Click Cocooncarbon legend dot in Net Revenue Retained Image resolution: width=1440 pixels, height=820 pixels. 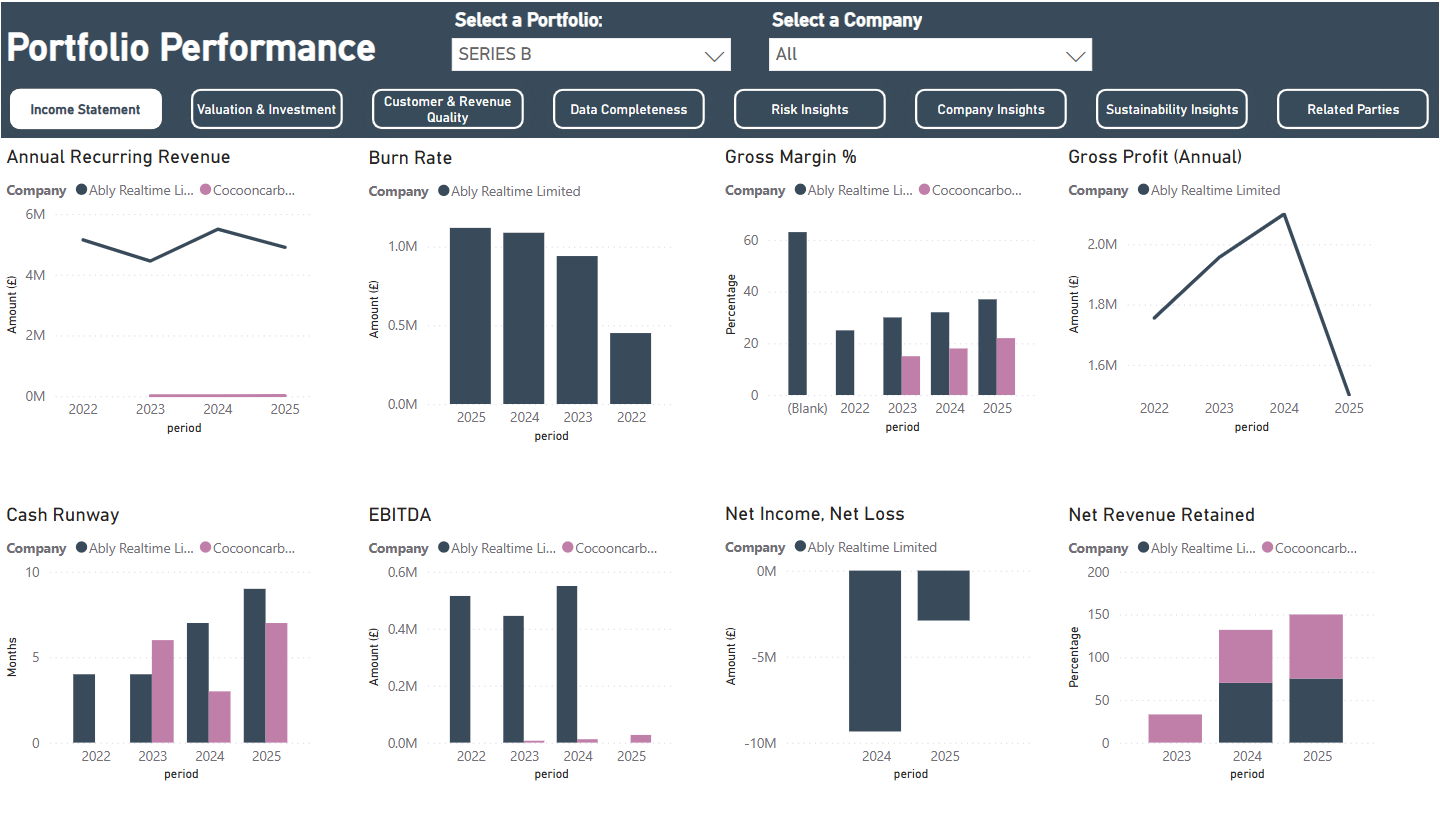pyautogui.click(x=1267, y=548)
